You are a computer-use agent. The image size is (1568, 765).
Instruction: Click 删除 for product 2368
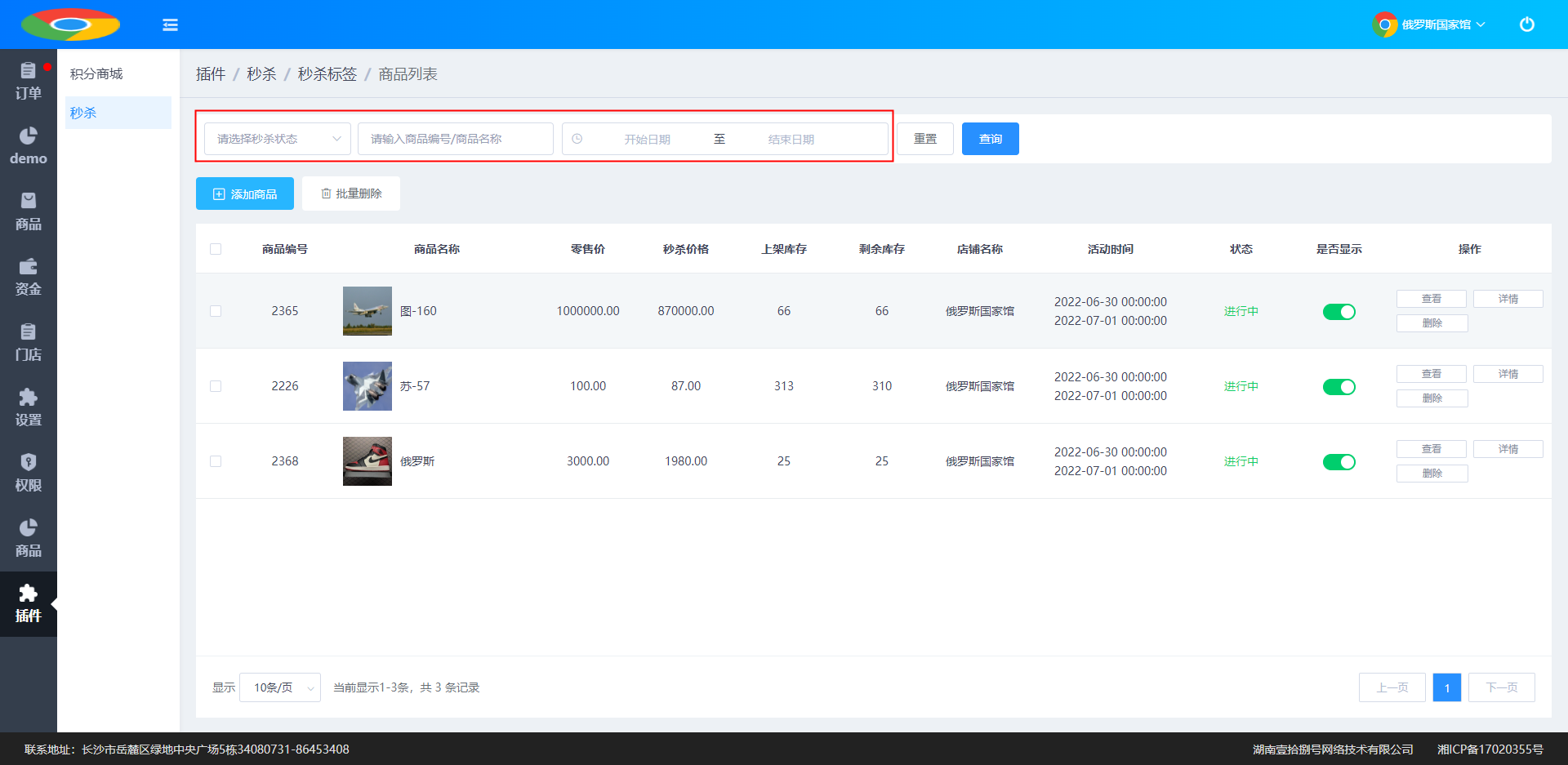pos(1432,474)
